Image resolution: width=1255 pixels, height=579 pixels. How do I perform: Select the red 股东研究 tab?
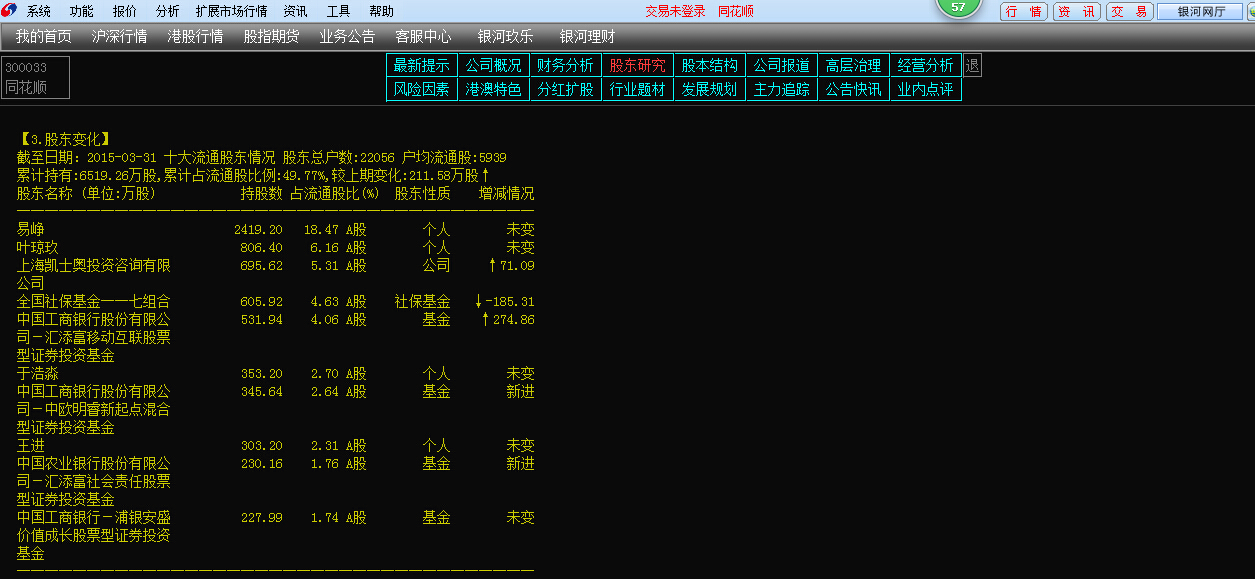pyautogui.click(x=638, y=65)
